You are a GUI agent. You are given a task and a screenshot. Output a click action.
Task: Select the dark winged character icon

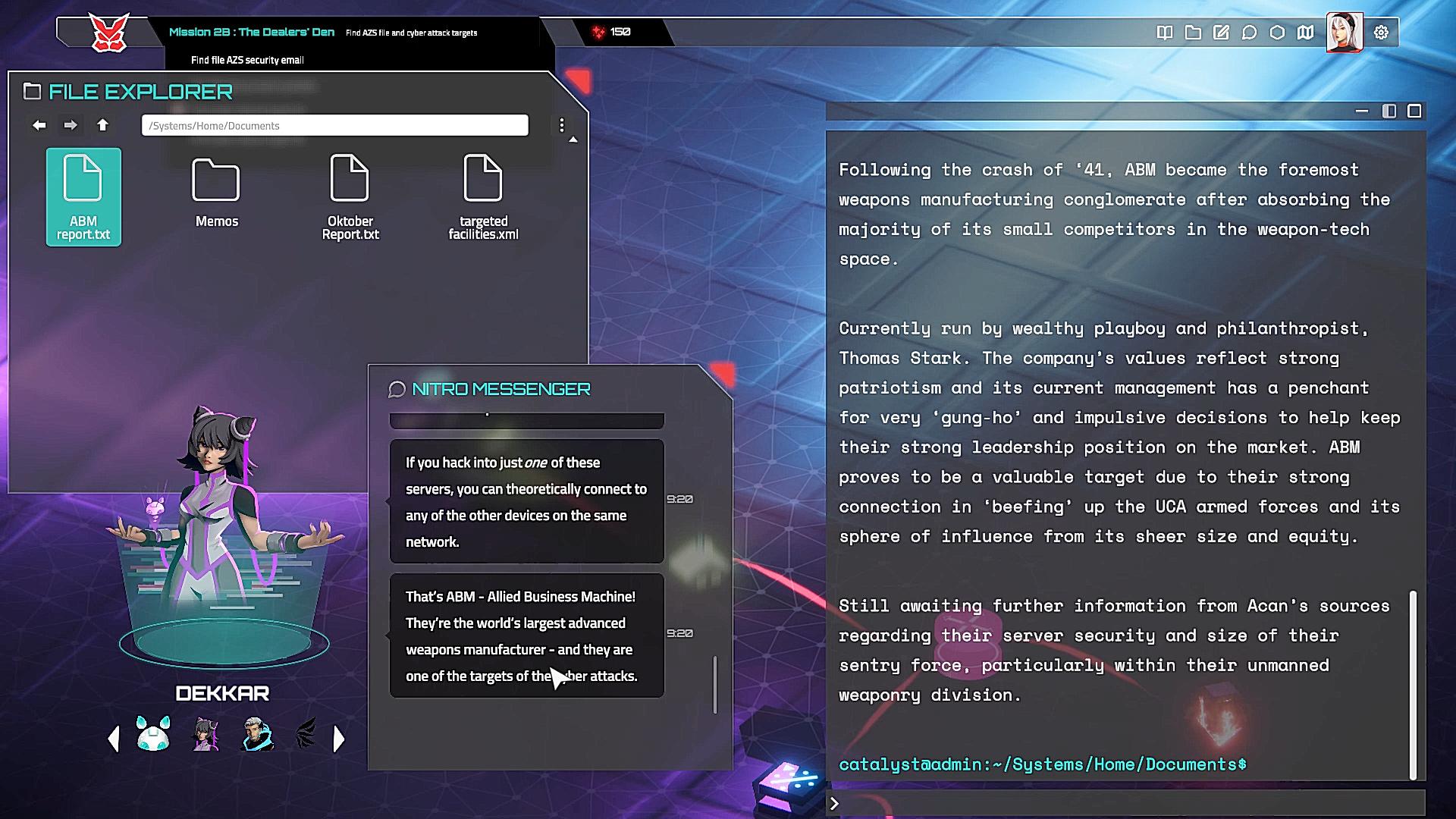point(306,733)
